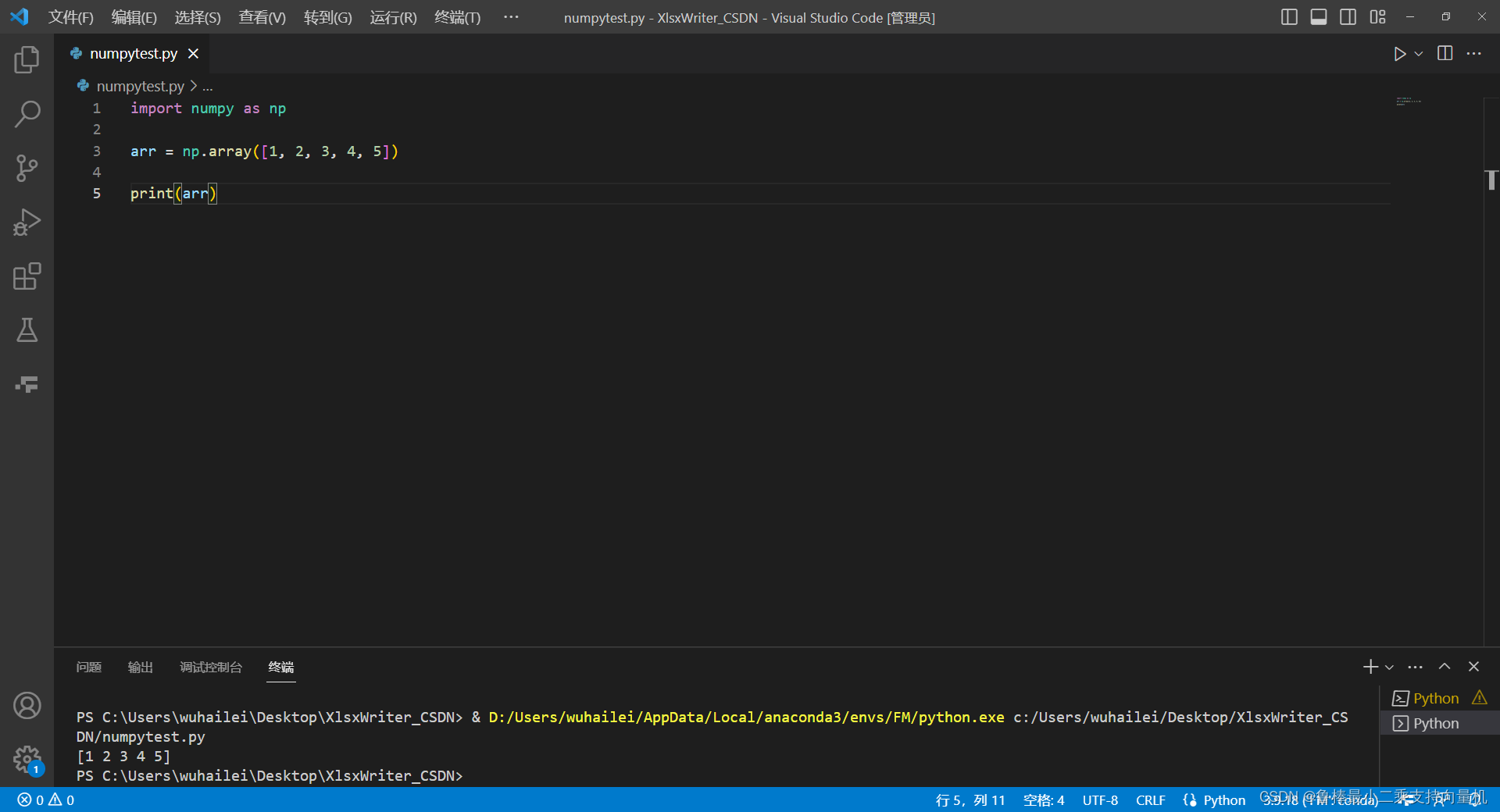Open terminal panel More Actions ellipsis
The image size is (1500, 812).
[1416, 667]
